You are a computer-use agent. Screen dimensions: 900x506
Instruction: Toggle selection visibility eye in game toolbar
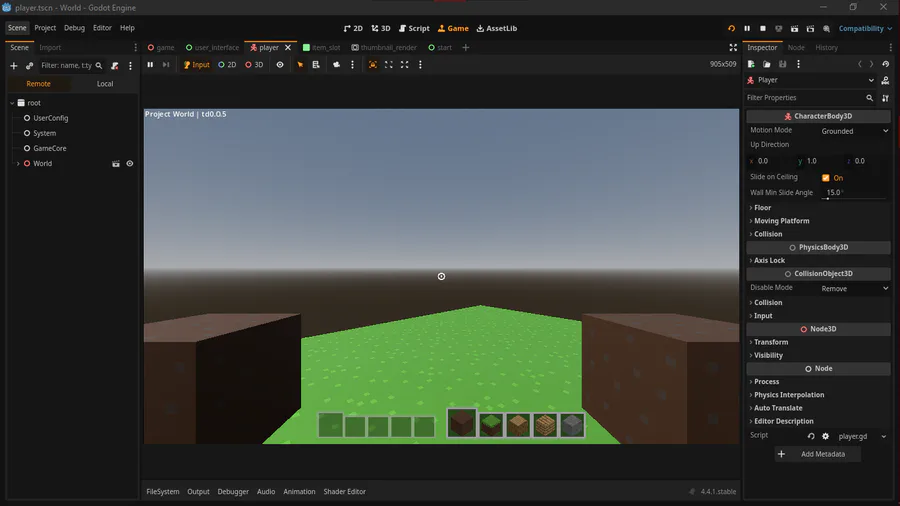coord(280,65)
